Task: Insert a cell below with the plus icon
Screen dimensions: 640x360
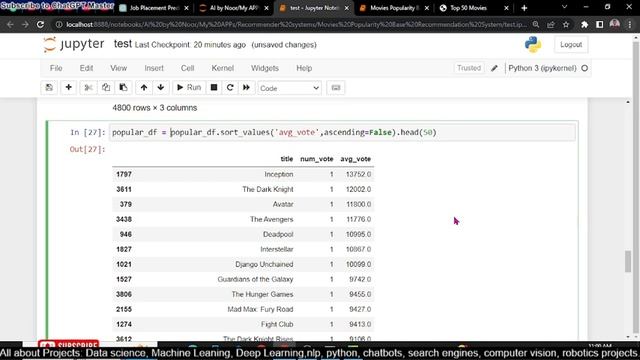Action: [69, 88]
